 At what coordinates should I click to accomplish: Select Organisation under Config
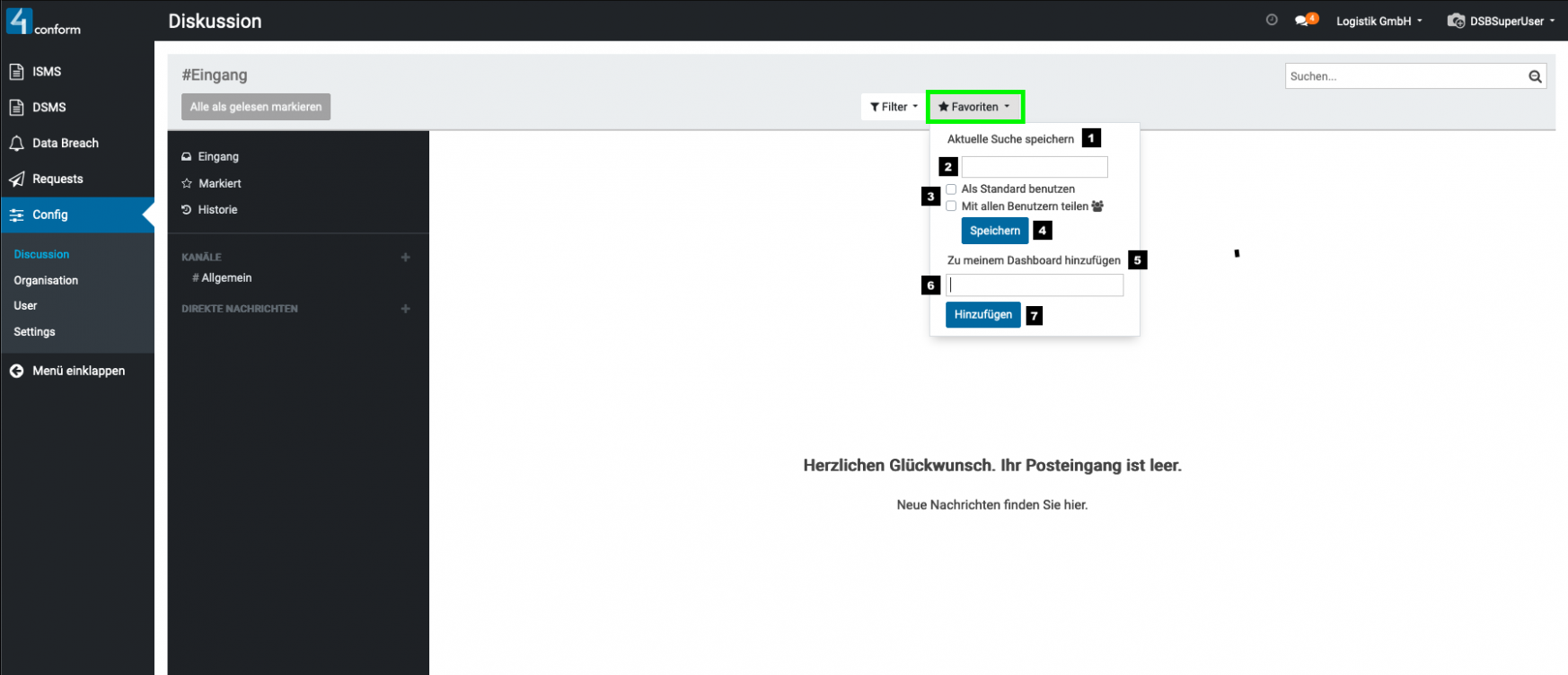(x=46, y=280)
